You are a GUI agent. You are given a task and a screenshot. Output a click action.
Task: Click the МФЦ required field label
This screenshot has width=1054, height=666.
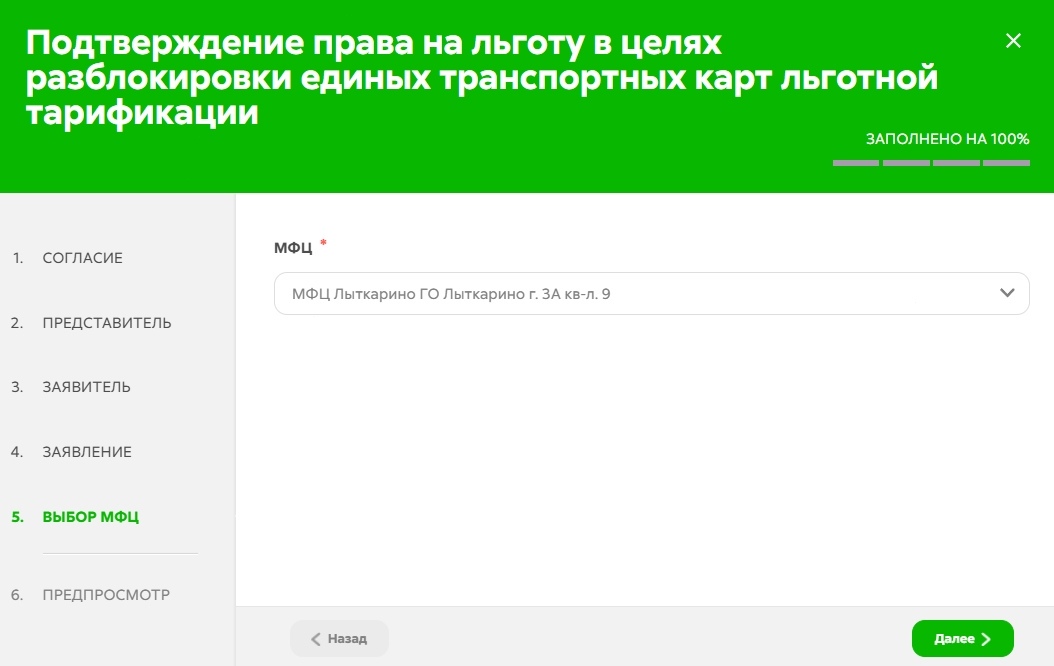(x=293, y=248)
